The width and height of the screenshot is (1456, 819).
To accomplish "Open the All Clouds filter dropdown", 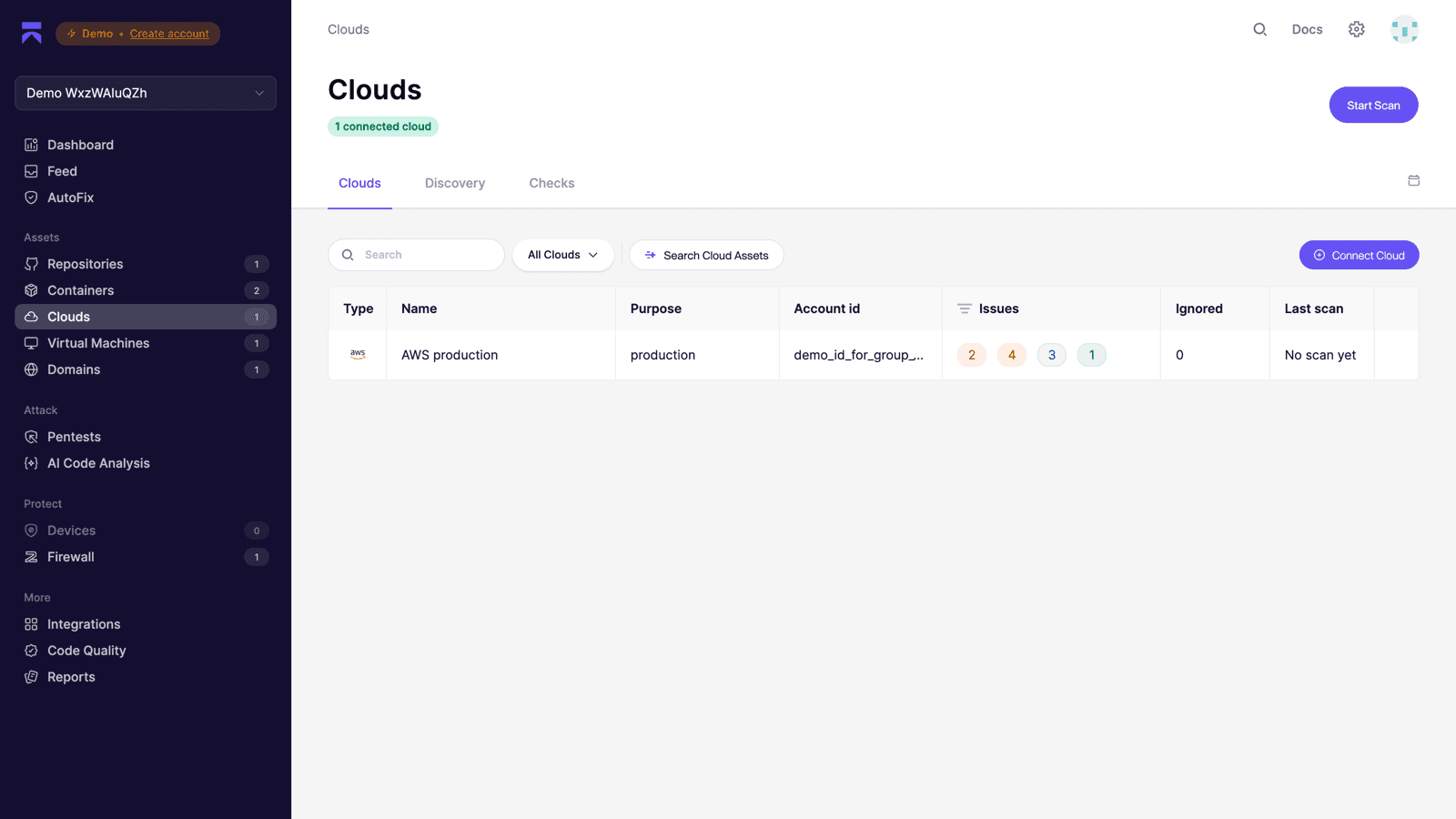I will point(563,255).
